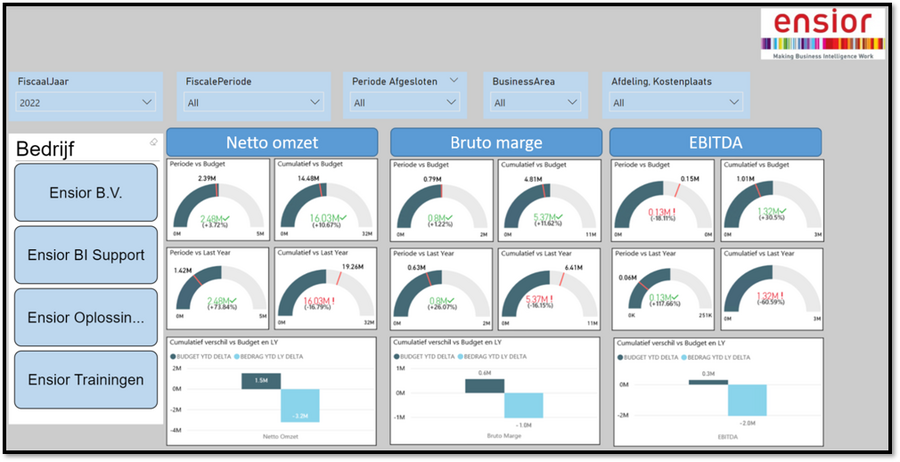Click the dark 0.3M bar in EBITDA chart
Viewport: 900px width, 462px height.
tap(708, 382)
